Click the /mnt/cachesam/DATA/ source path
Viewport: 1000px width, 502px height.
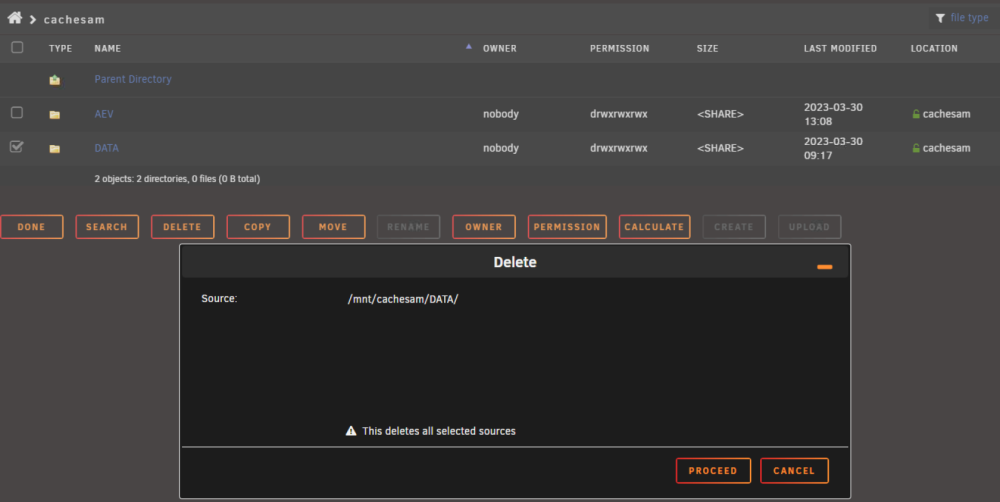(403, 299)
